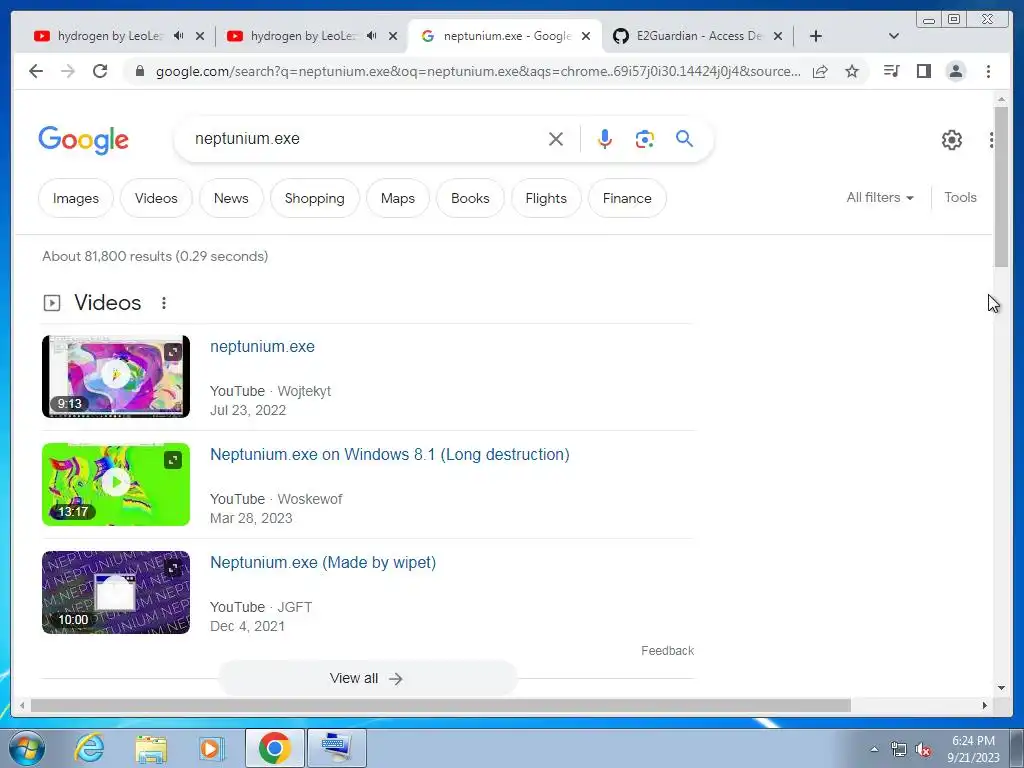
Task: Launch Internet Explorer from taskbar
Action: click(x=89, y=748)
